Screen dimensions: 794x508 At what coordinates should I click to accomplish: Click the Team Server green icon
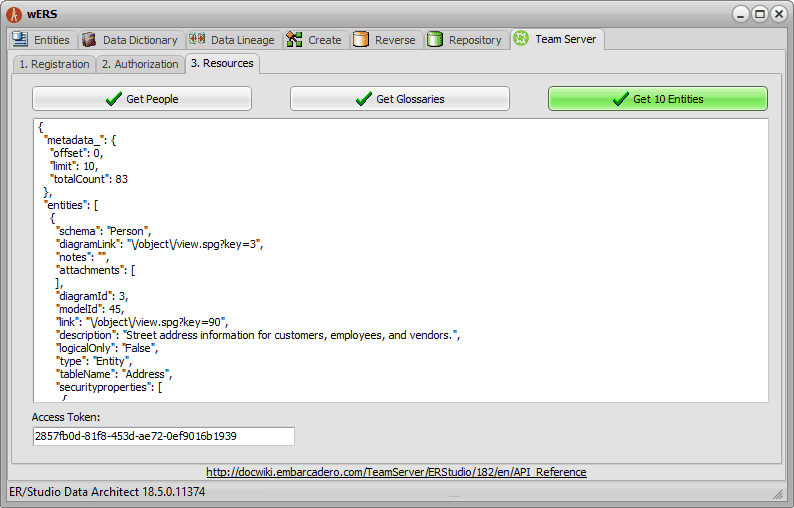pos(521,38)
